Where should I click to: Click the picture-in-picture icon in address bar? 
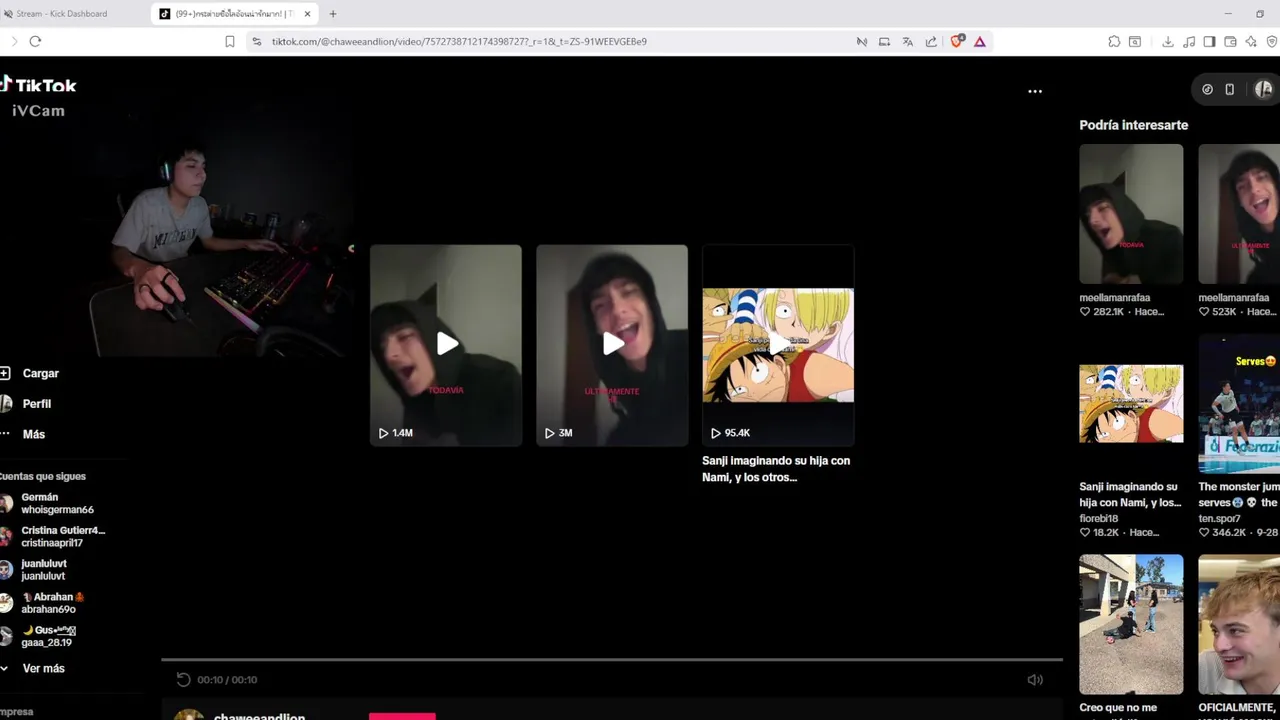point(884,41)
